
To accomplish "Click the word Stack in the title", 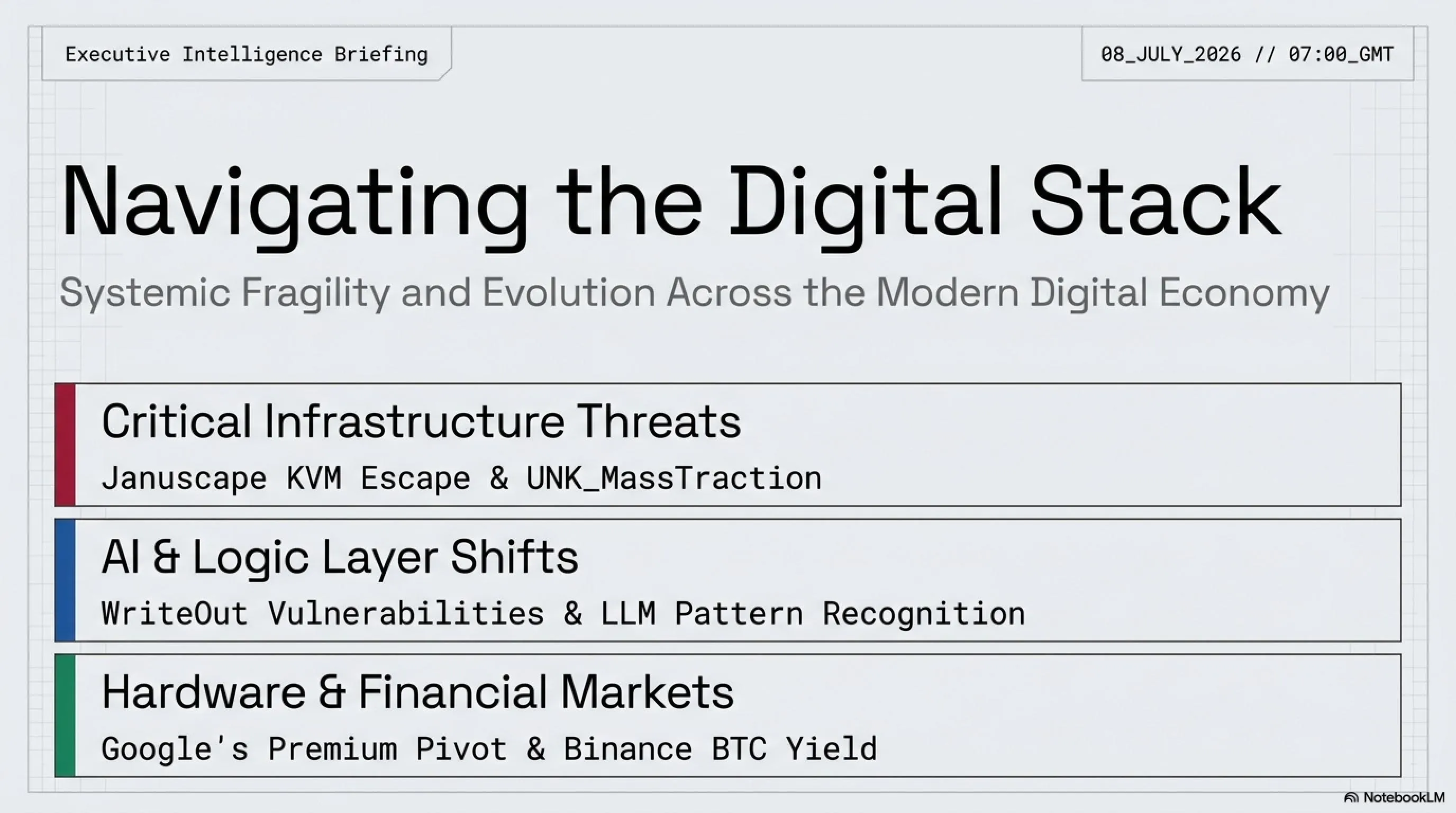I will pyautogui.click(x=1155, y=201).
